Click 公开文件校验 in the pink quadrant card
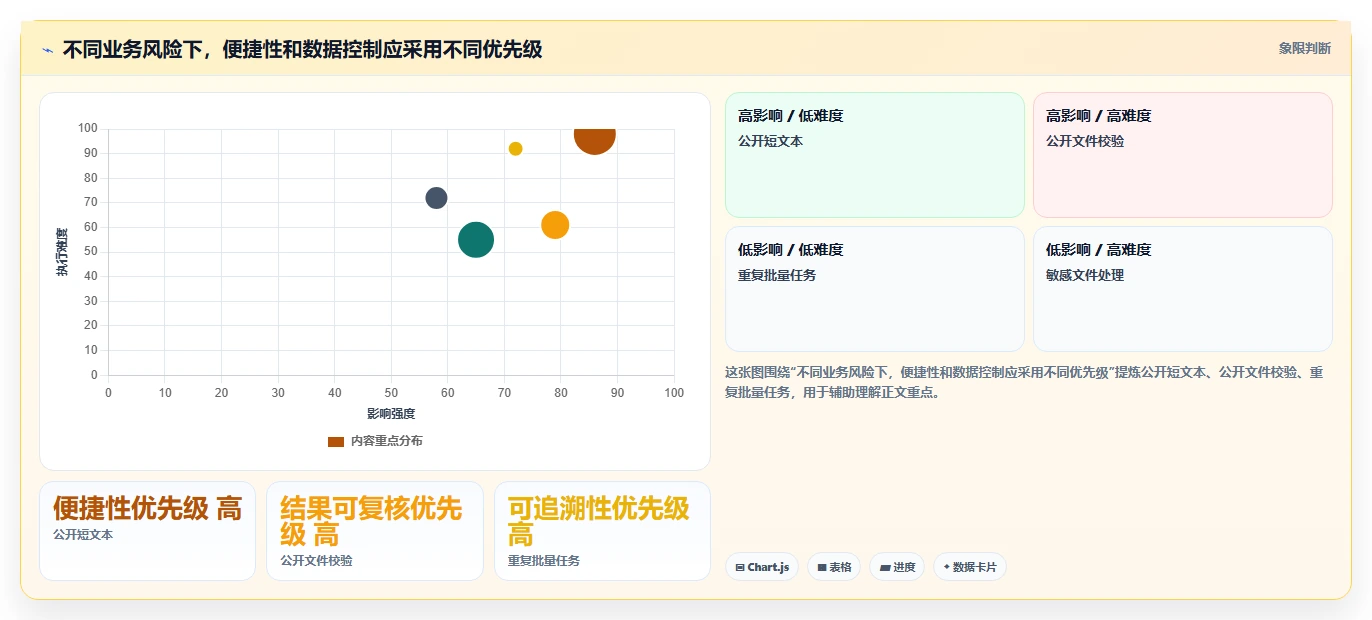This screenshot has height=620, width=1372. pyautogui.click(x=1085, y=141)
